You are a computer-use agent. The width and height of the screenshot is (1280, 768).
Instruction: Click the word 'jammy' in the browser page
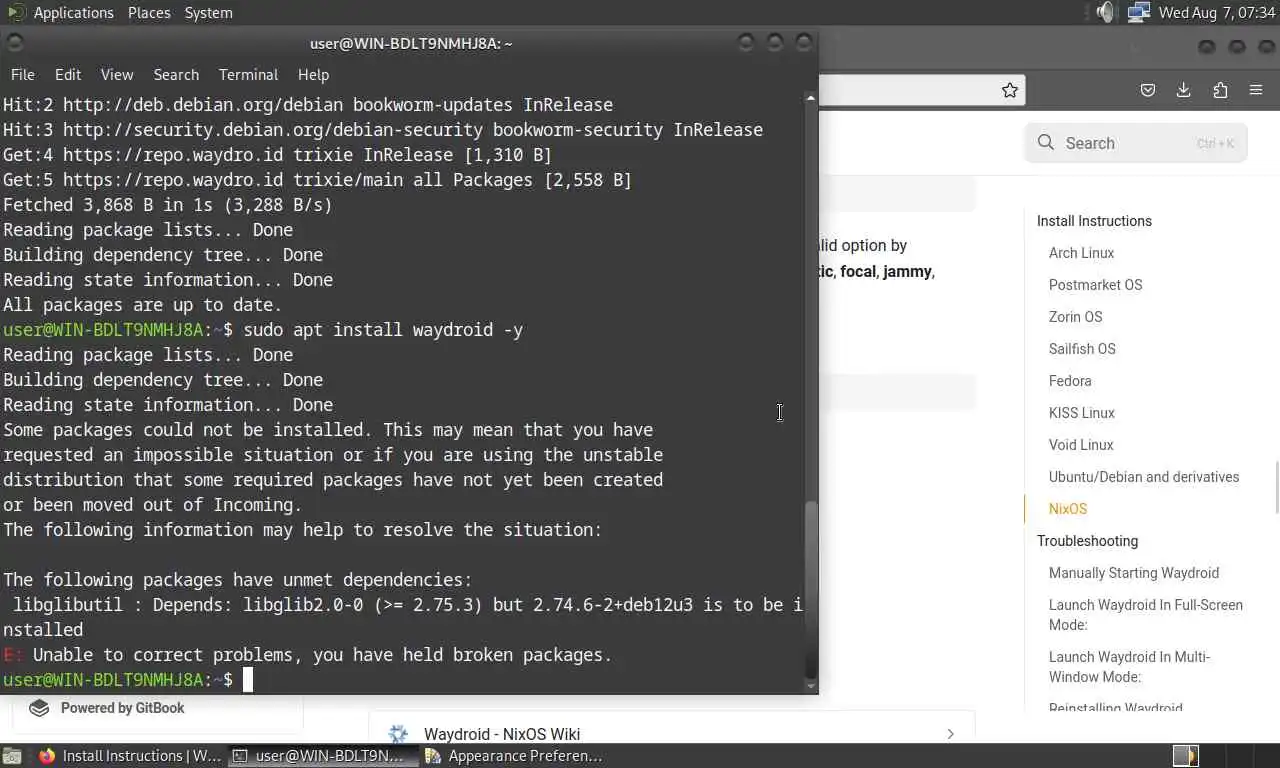coord(906,271)
